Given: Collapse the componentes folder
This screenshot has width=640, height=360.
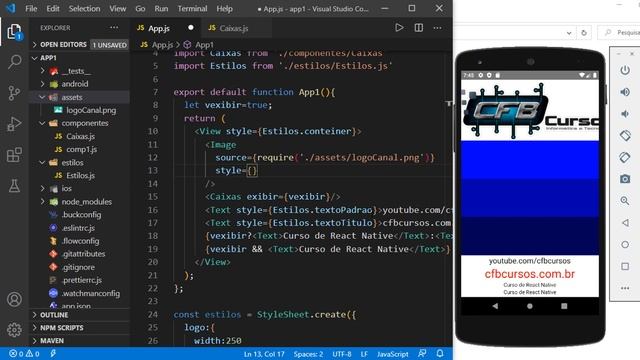Looking at the screenshot, I should pos(42,123).
